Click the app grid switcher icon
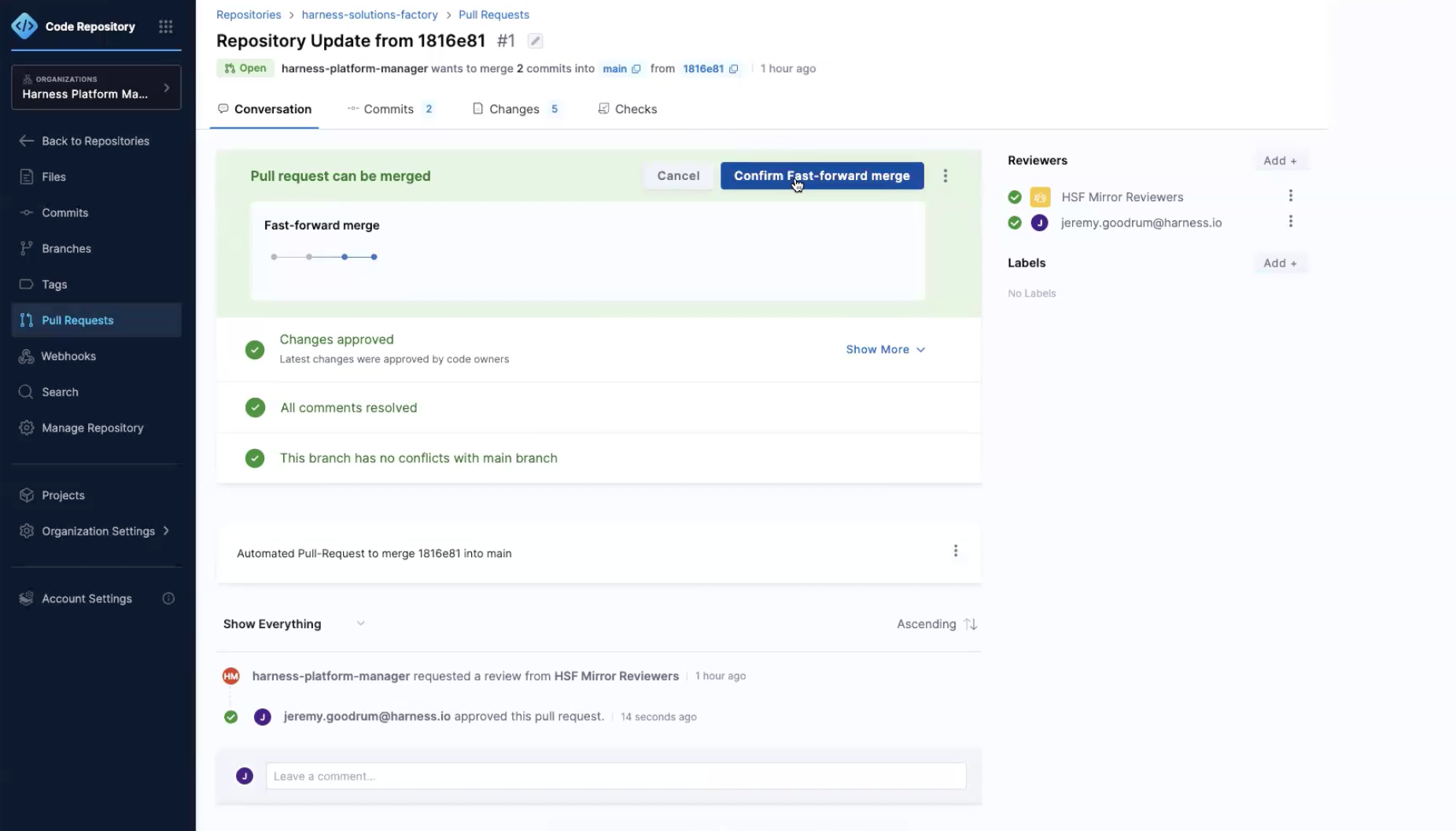 point(165,27)
